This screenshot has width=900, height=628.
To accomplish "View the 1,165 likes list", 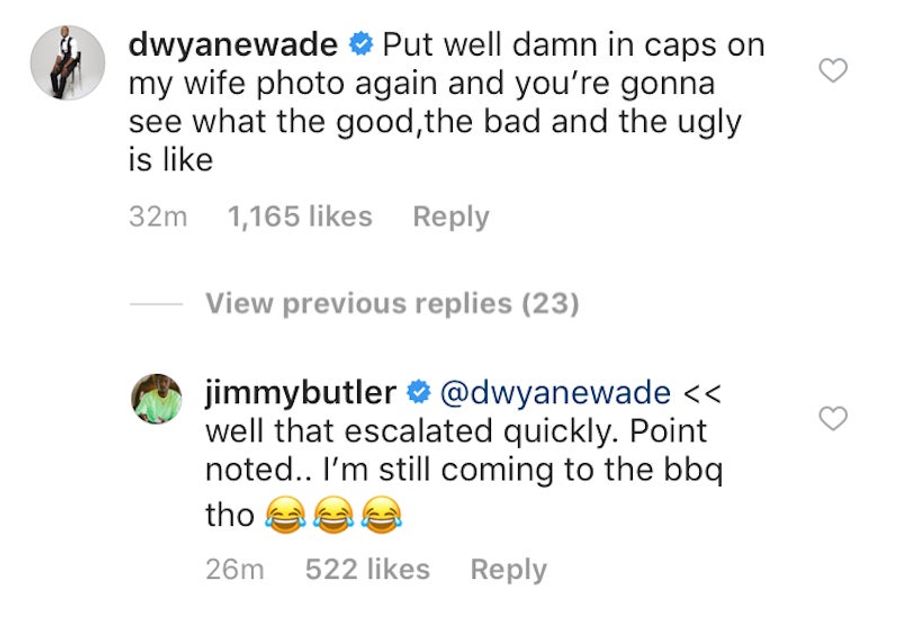I will coord(300,217).
